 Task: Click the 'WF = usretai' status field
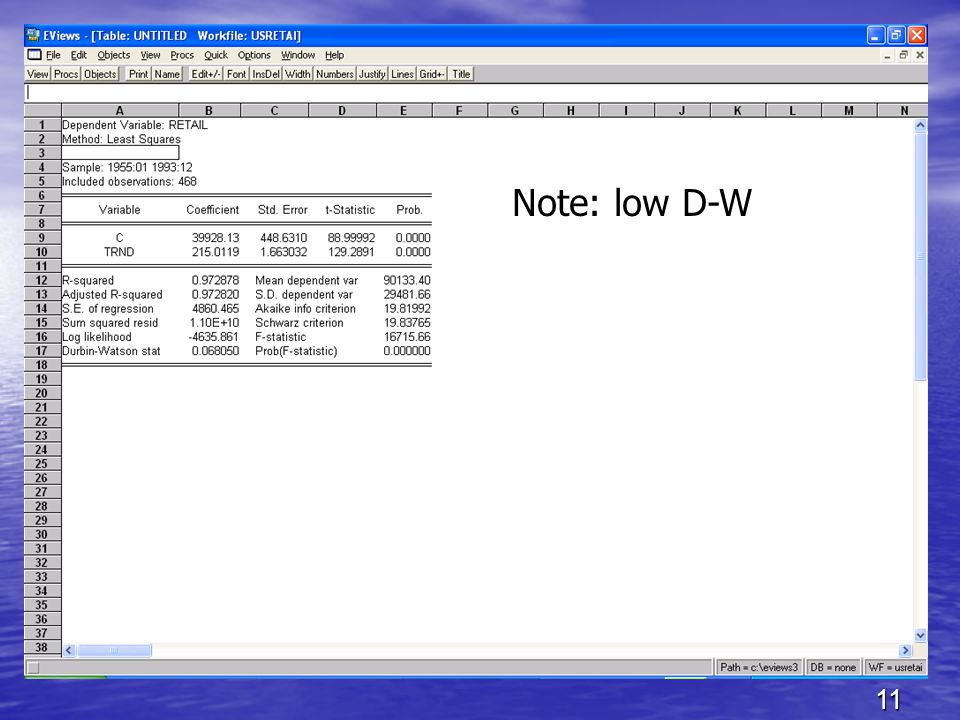[x=894, y=667]
